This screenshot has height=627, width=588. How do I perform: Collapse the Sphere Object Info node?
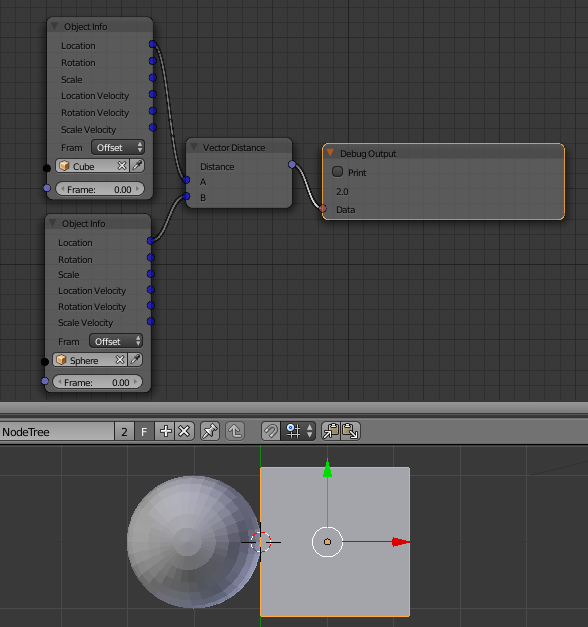52,223
